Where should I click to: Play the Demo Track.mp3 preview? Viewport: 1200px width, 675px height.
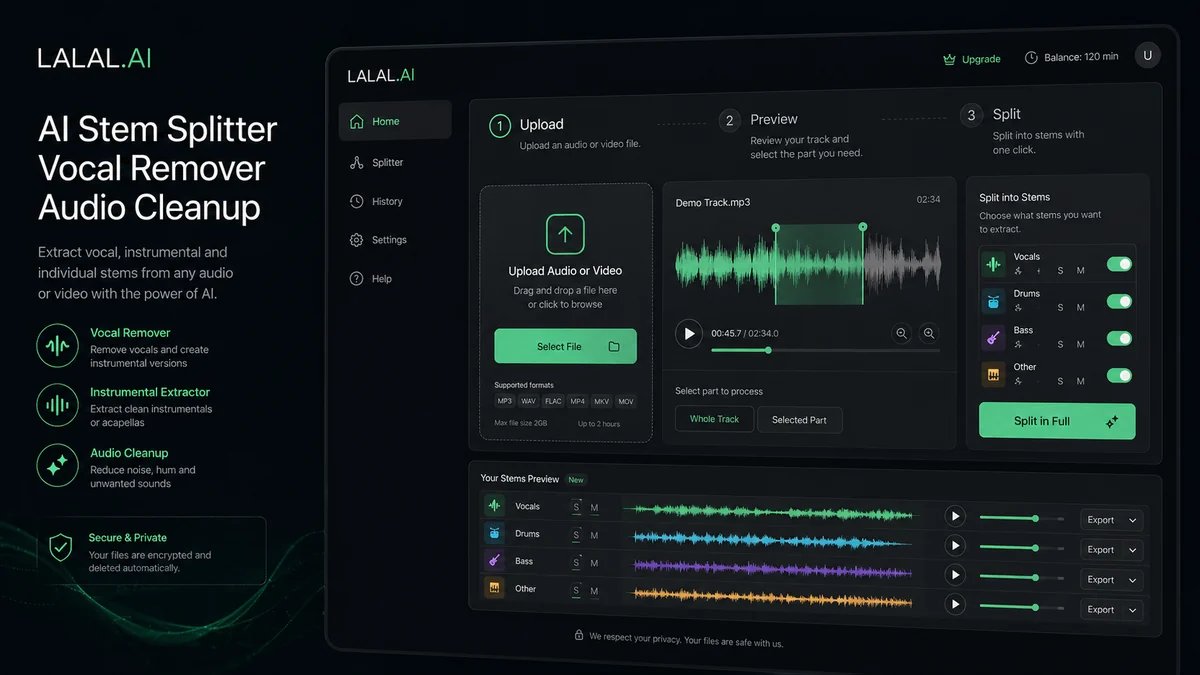pos(689,333)
